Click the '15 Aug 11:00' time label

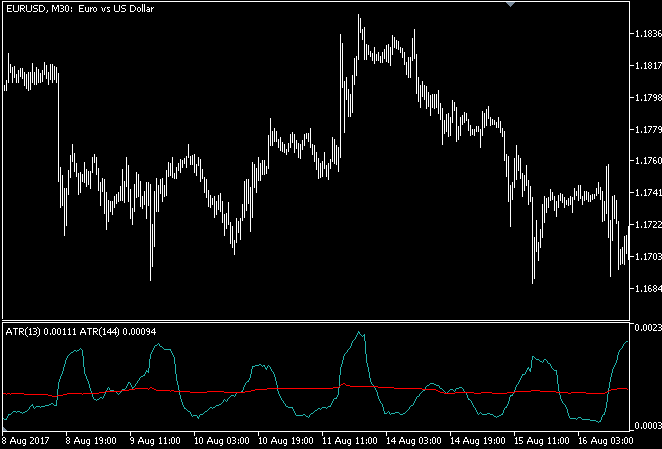542,441
